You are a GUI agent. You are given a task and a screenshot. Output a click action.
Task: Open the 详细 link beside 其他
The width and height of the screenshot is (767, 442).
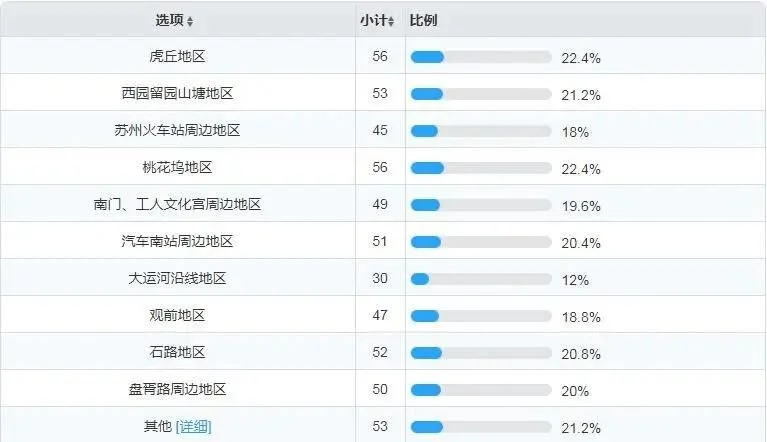pos(193,426)
